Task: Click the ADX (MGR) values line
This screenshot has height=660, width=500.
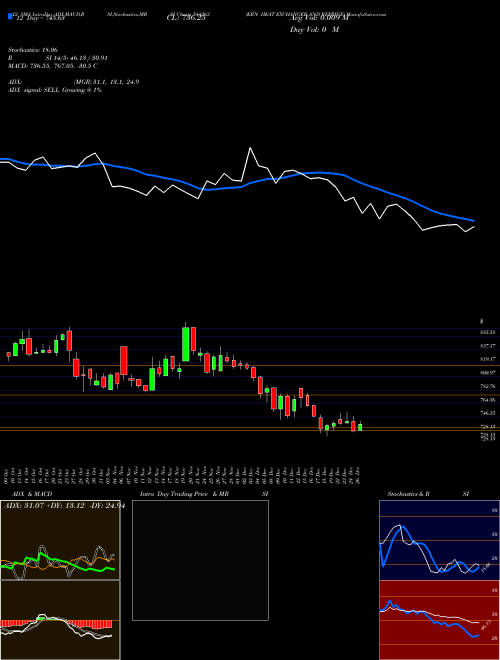Action: click(74, 82)
